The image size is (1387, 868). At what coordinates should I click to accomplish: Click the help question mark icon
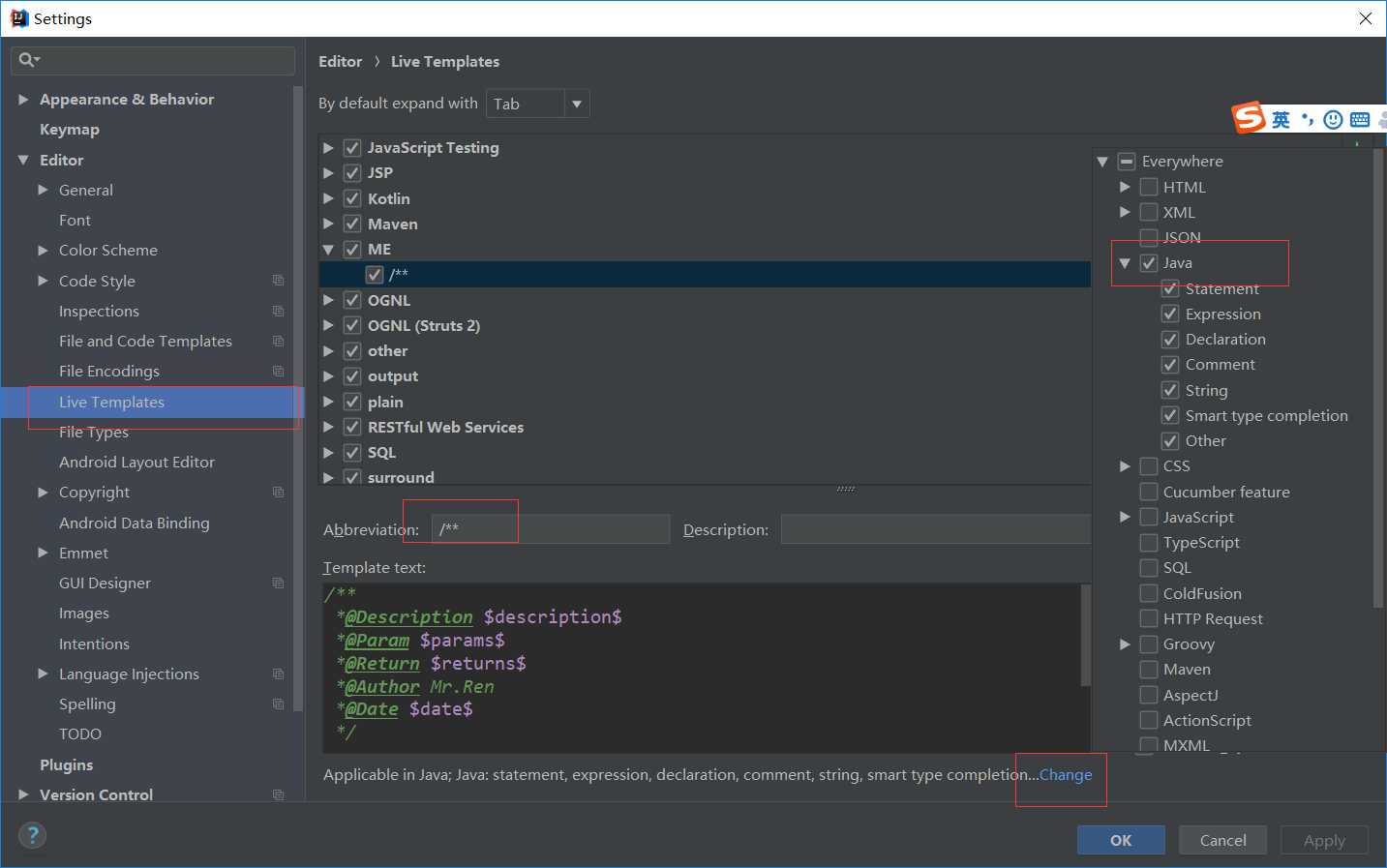tap(32, 835)
